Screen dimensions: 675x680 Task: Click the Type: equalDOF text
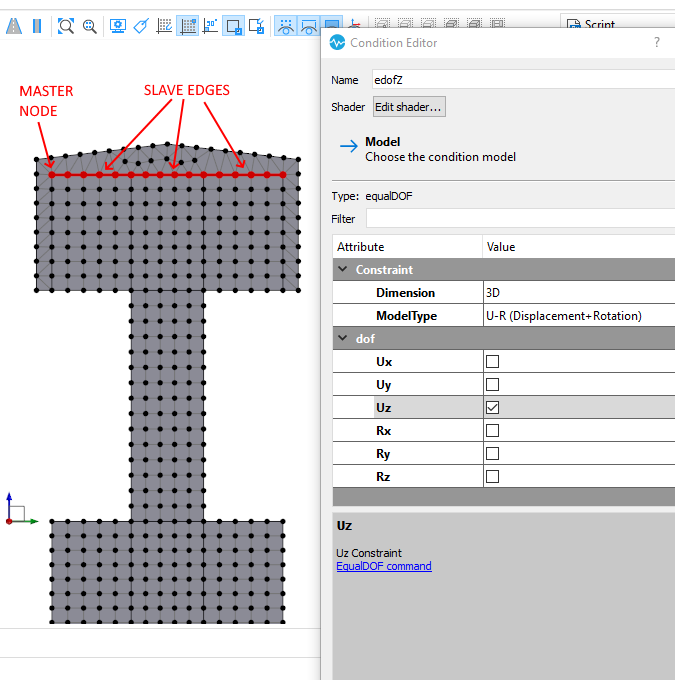pyautogui.click(x=372, y=196)
